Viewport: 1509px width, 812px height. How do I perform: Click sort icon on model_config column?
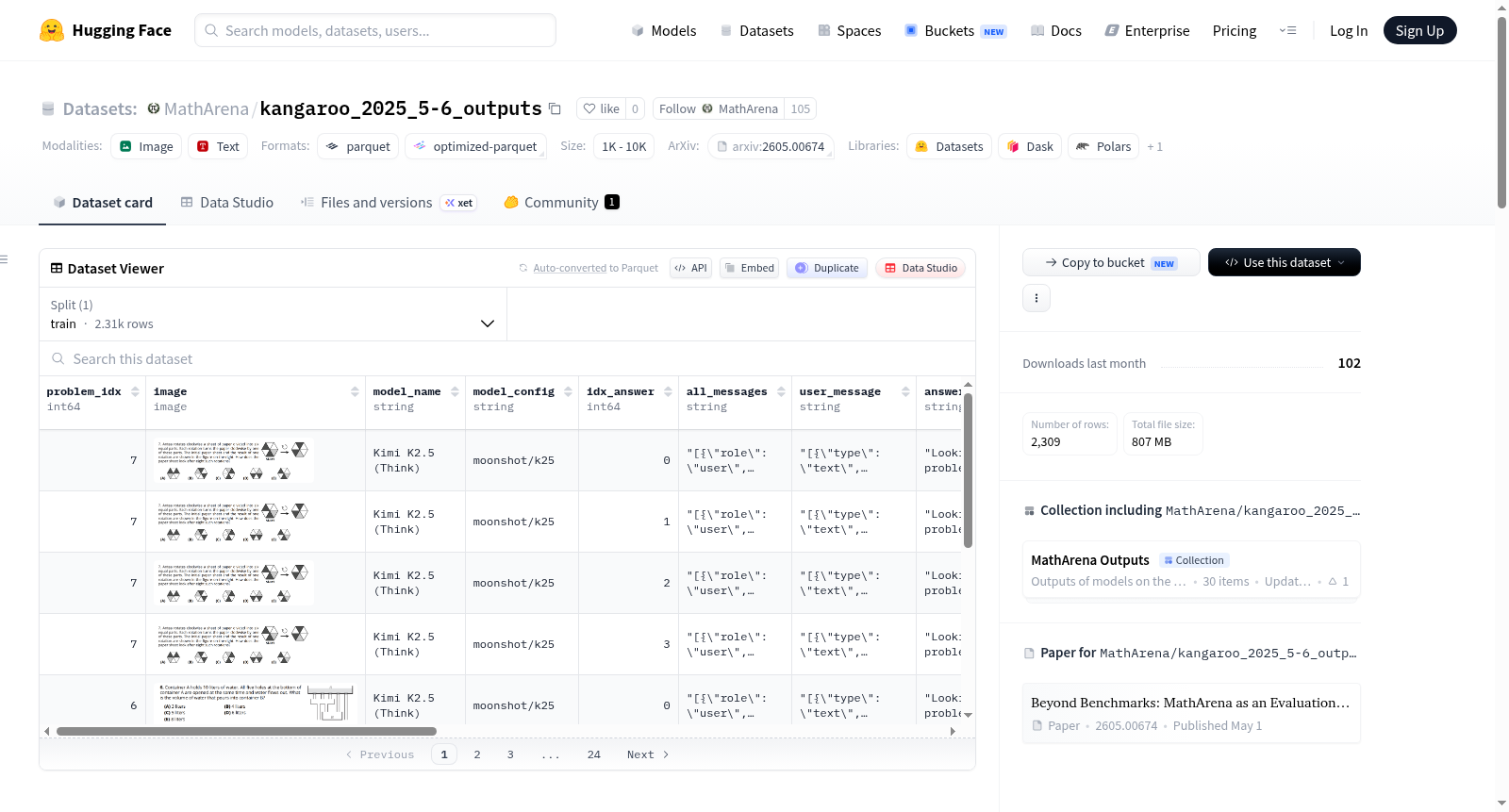[568, 391]
